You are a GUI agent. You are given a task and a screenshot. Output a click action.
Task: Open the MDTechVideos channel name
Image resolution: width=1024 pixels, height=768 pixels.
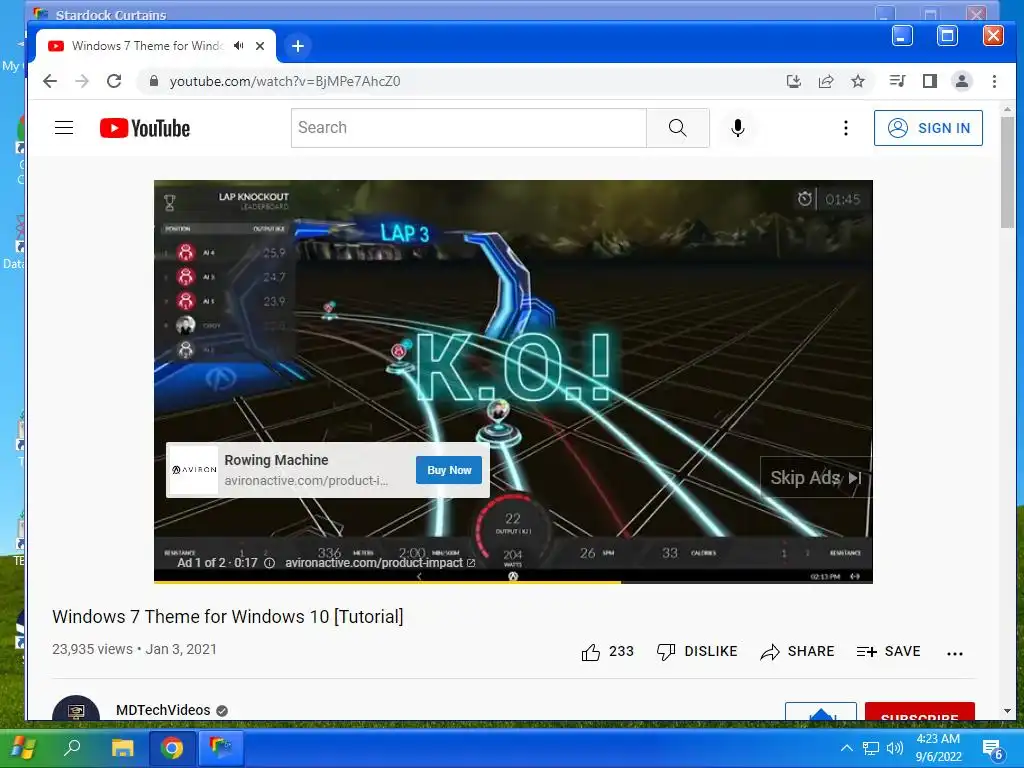pyautogui.click(x=163, y=710)
